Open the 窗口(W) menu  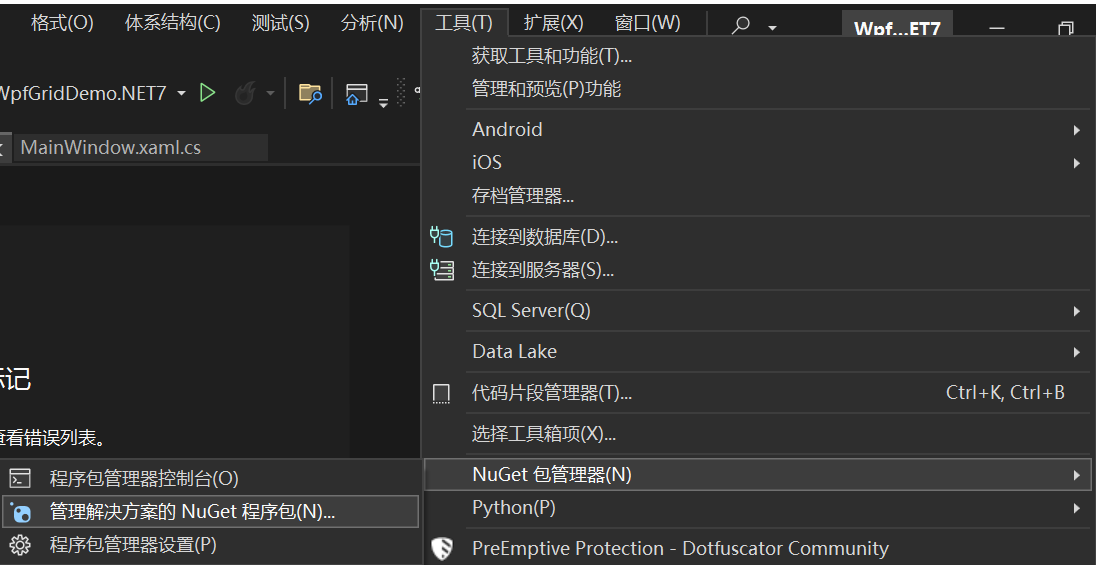(647, 23)
